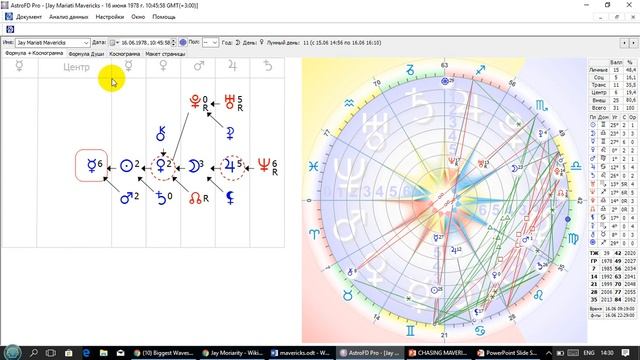640x360 pixels.
Task: Click the Центр column header
Action: tap(76, 67)
